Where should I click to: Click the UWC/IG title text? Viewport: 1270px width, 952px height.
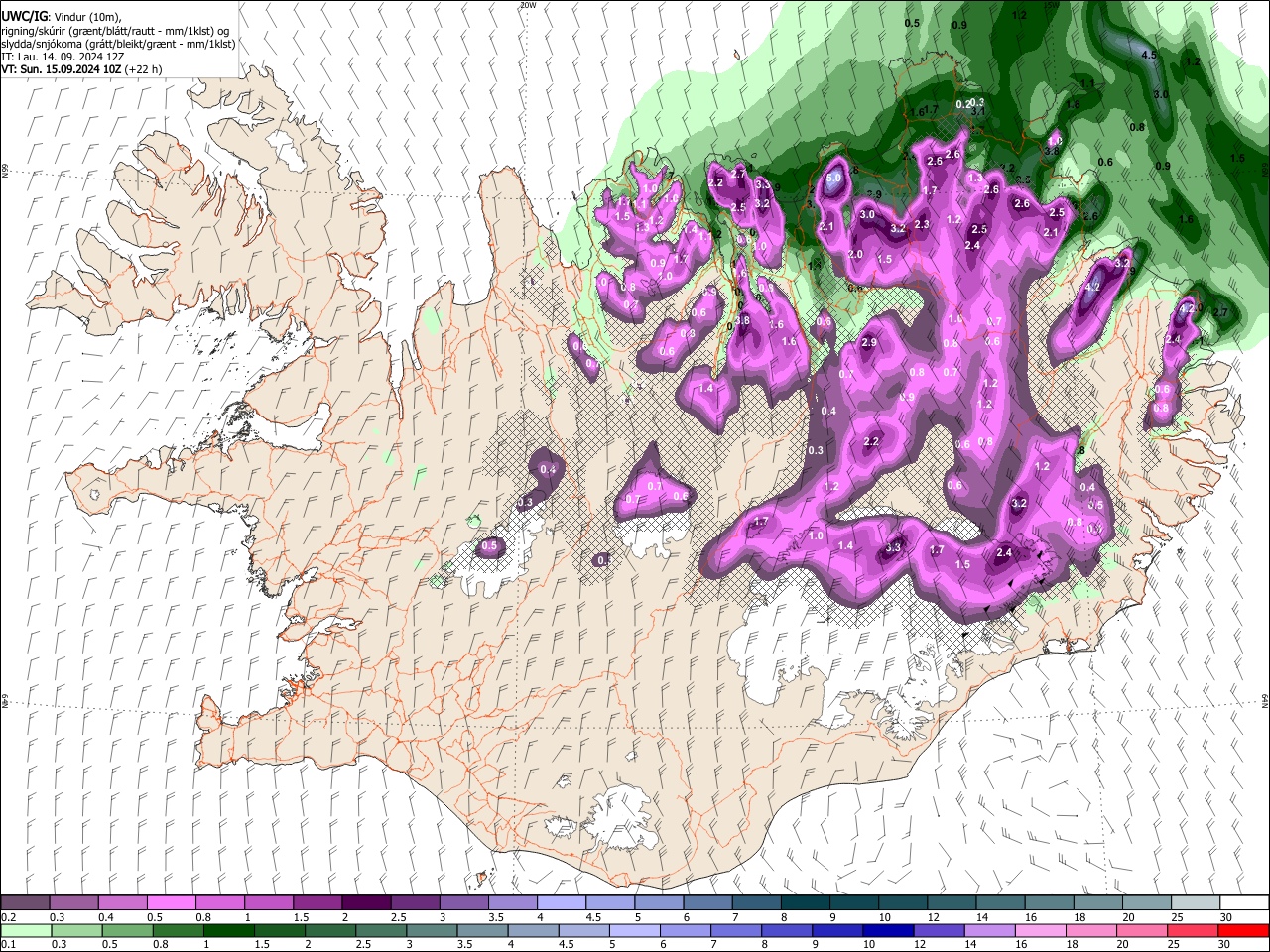24,17
